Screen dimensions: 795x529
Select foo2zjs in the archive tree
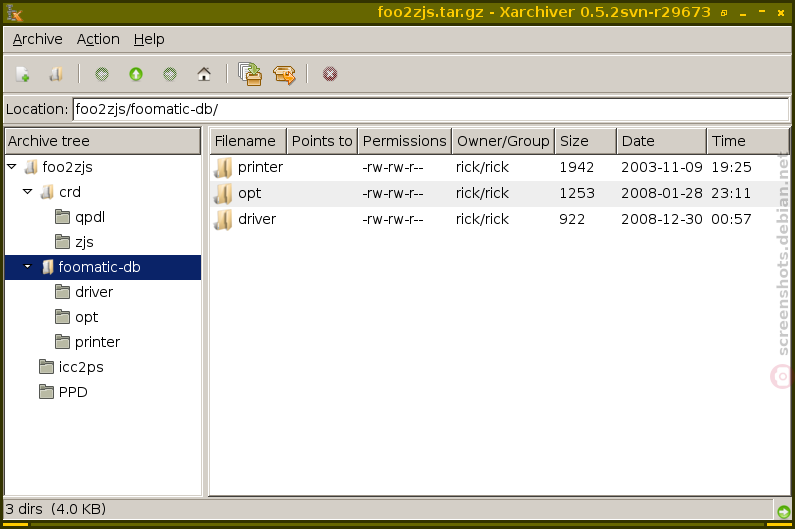point(67,167)
